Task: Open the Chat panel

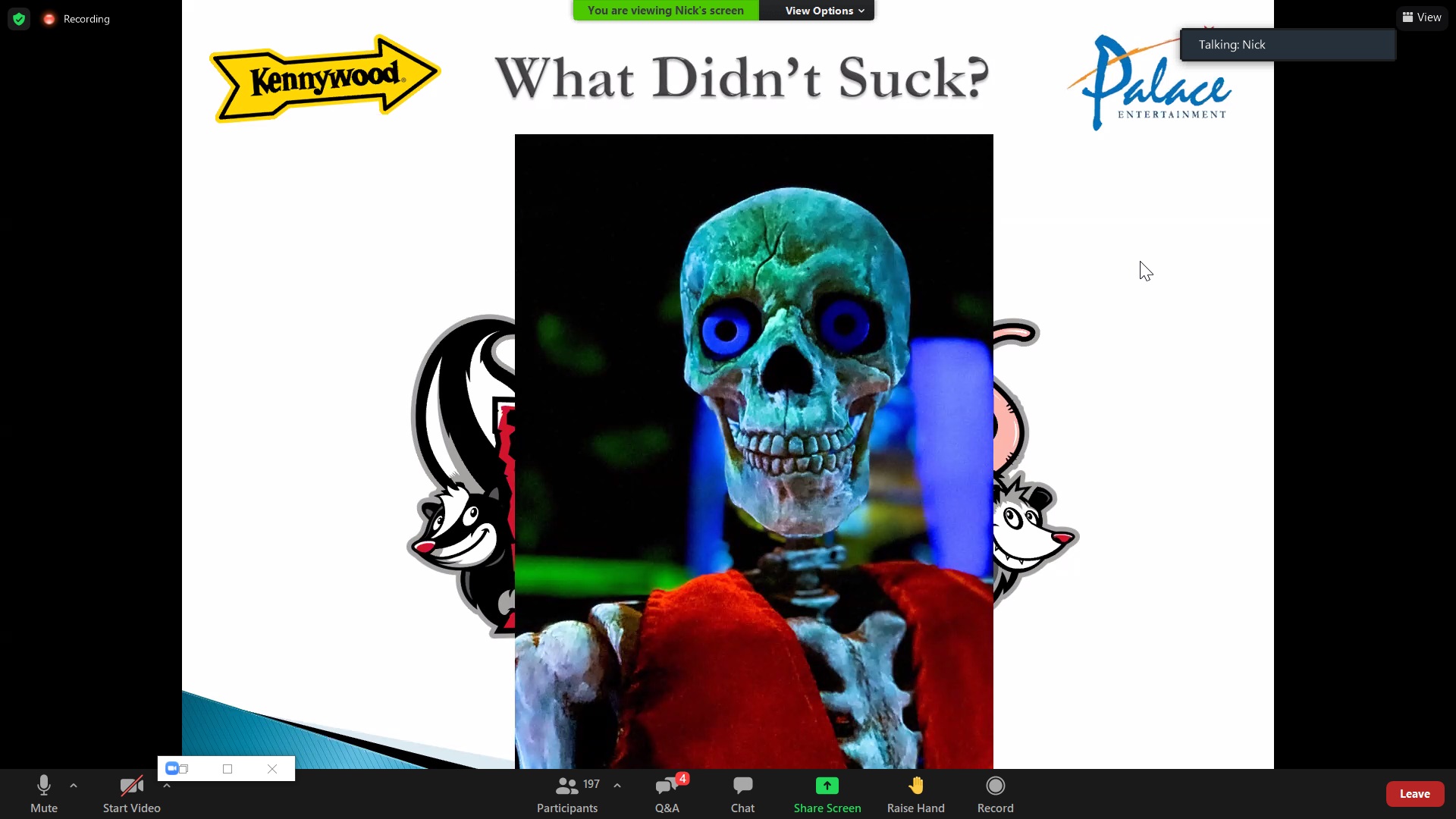Action: tap(742, 793)
